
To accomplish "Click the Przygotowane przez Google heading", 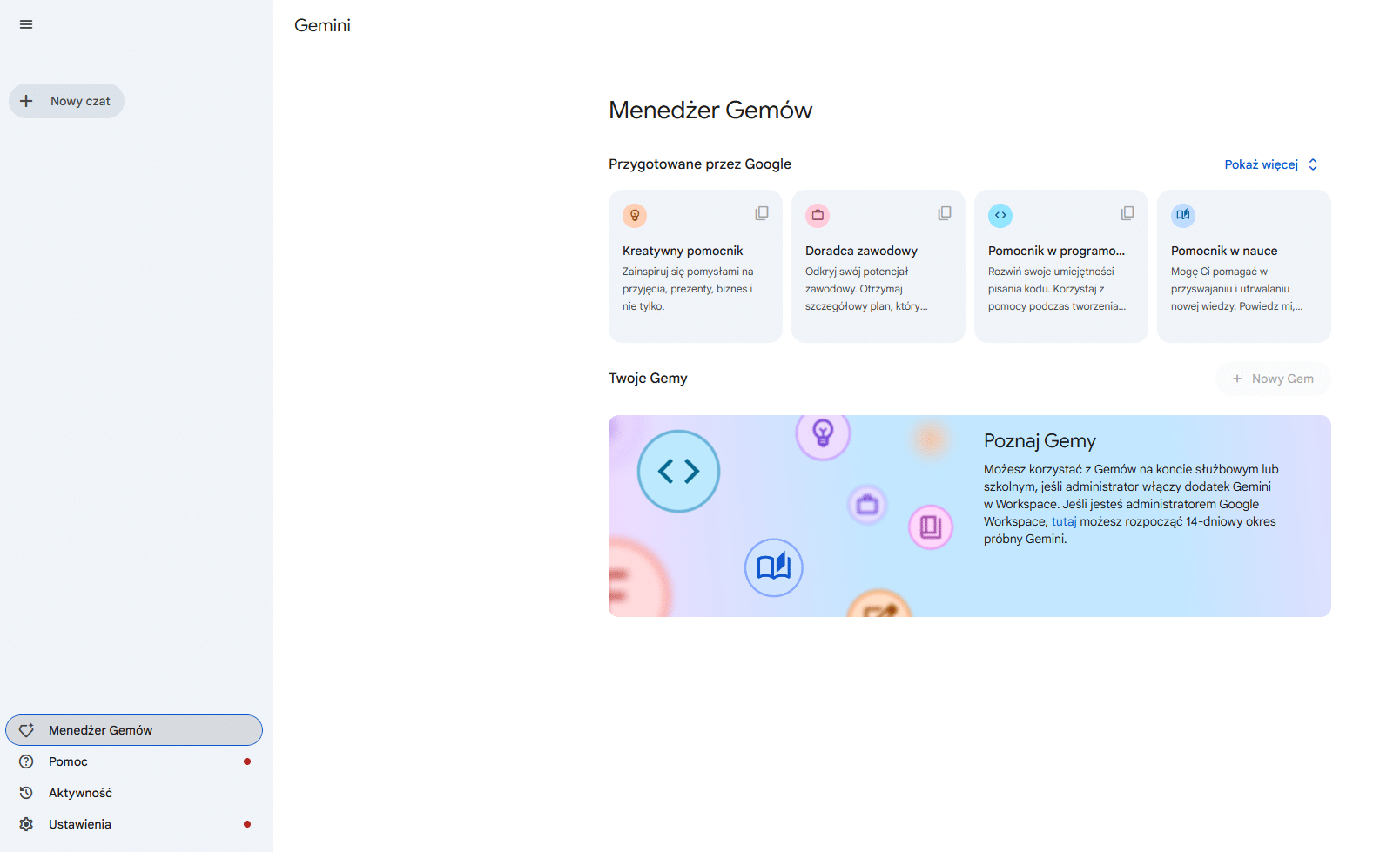I will click(700, 164).
